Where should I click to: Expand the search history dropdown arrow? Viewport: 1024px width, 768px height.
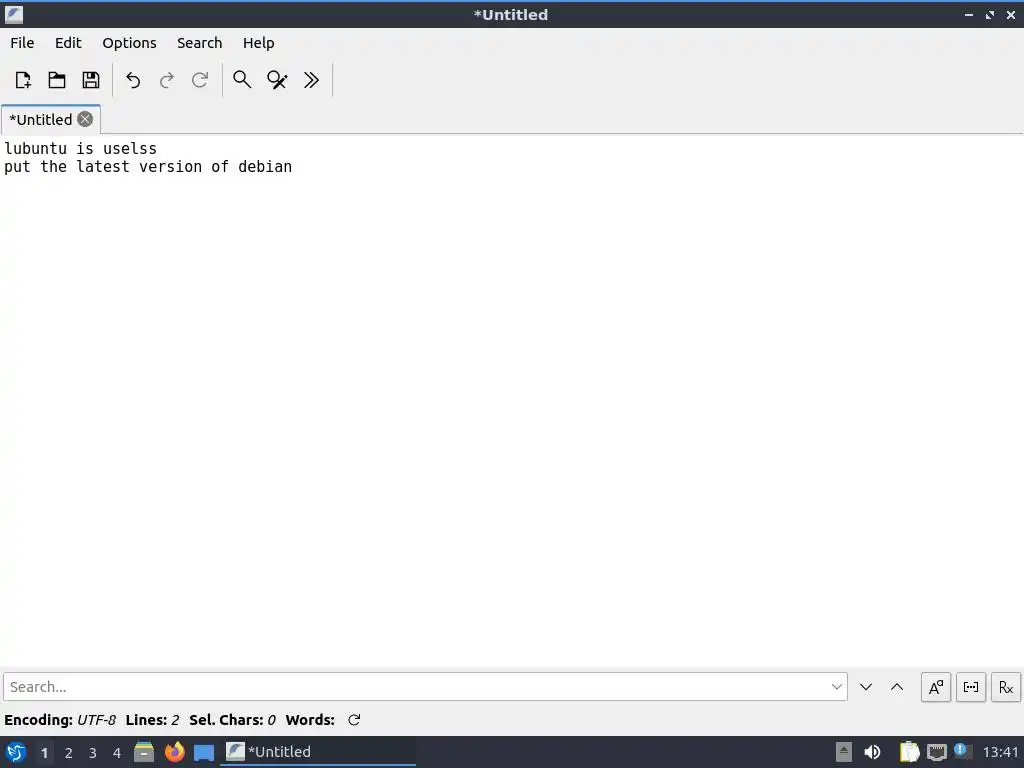837,687
